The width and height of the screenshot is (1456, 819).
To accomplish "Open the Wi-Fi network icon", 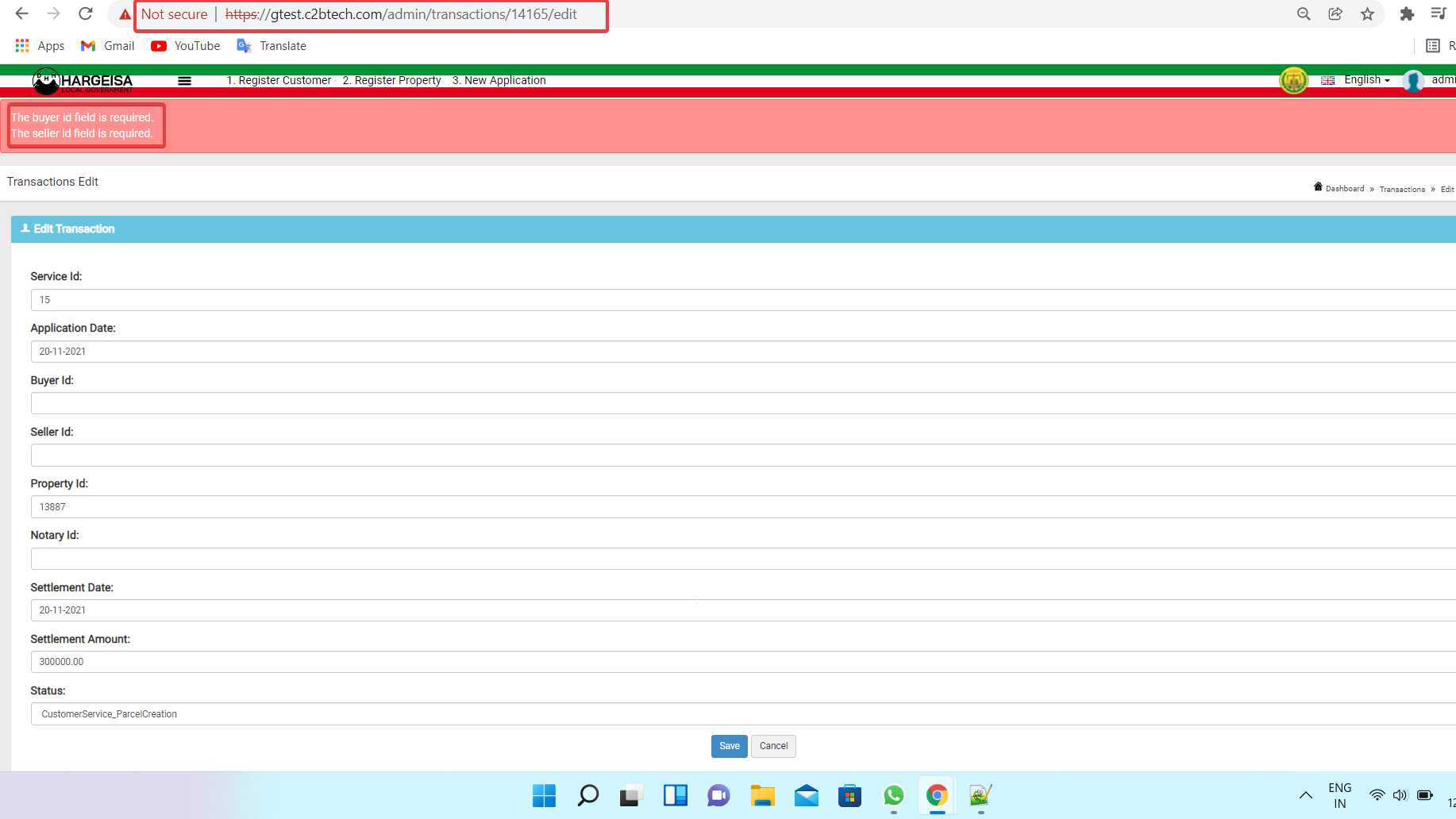I will point(1377,795).
